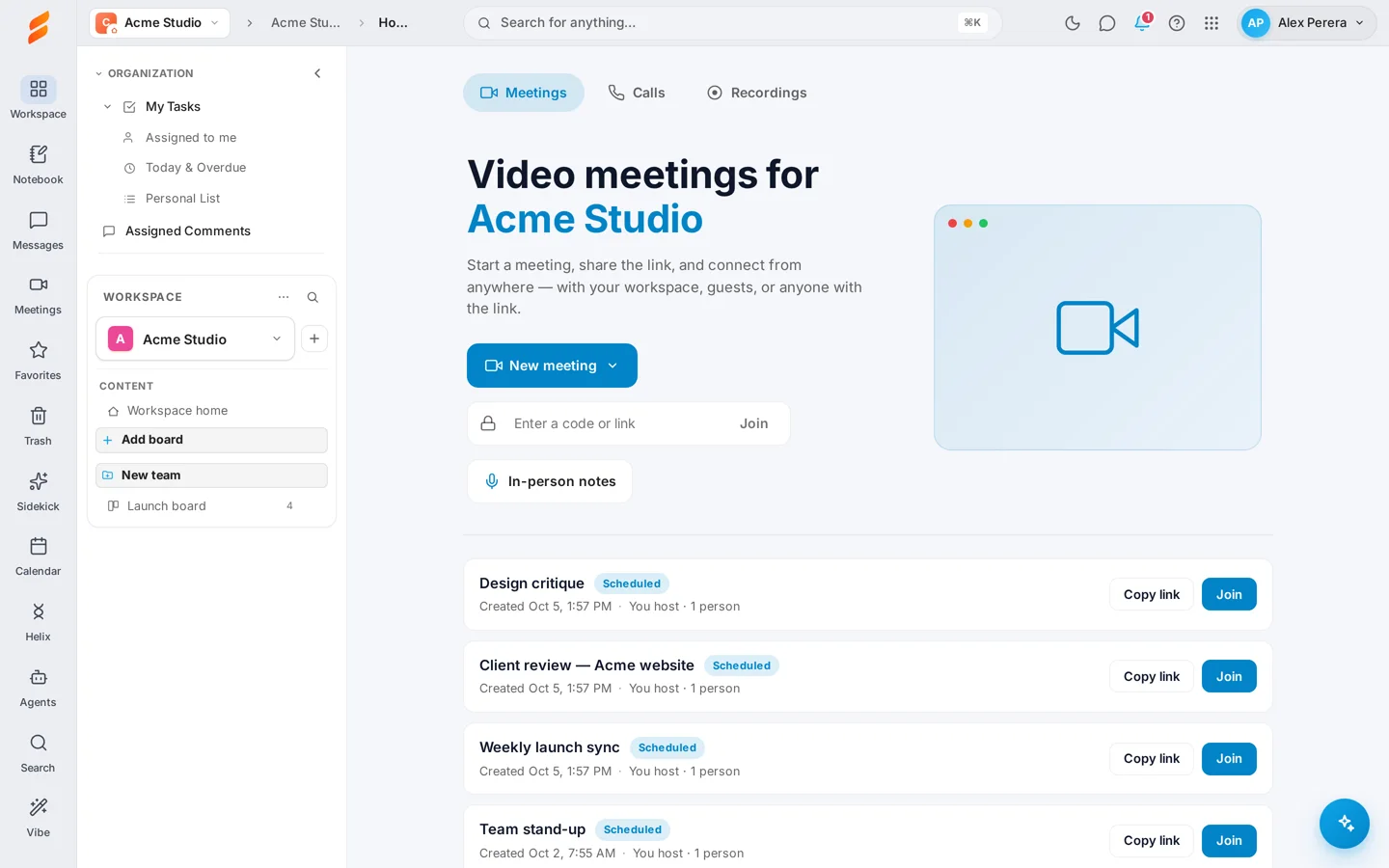Open the Acme Studio workspace selector
Viewport: 1389px width, 868px height.
click(x=195, y=339)
